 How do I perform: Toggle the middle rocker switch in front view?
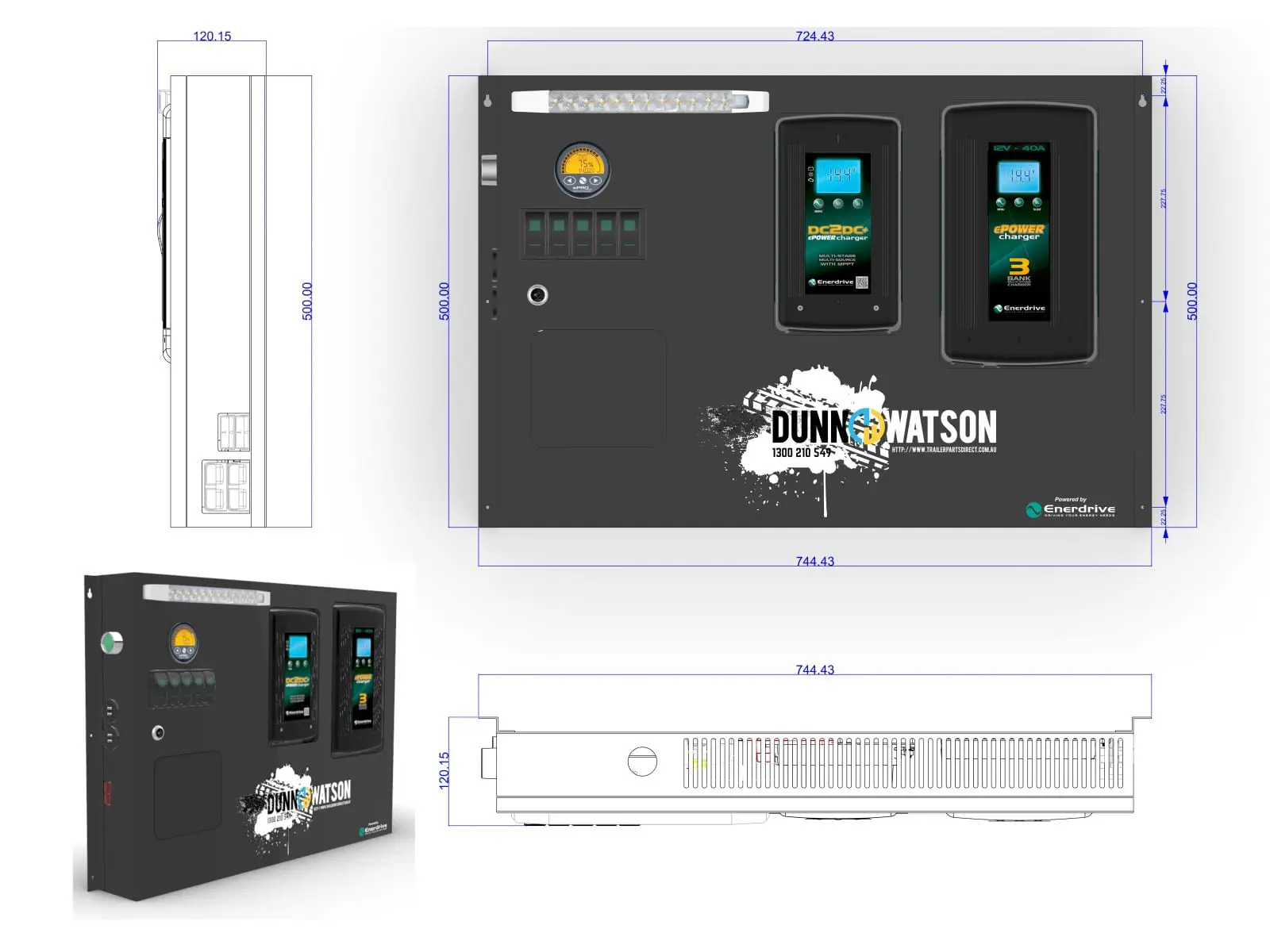(x=583, y=234)
